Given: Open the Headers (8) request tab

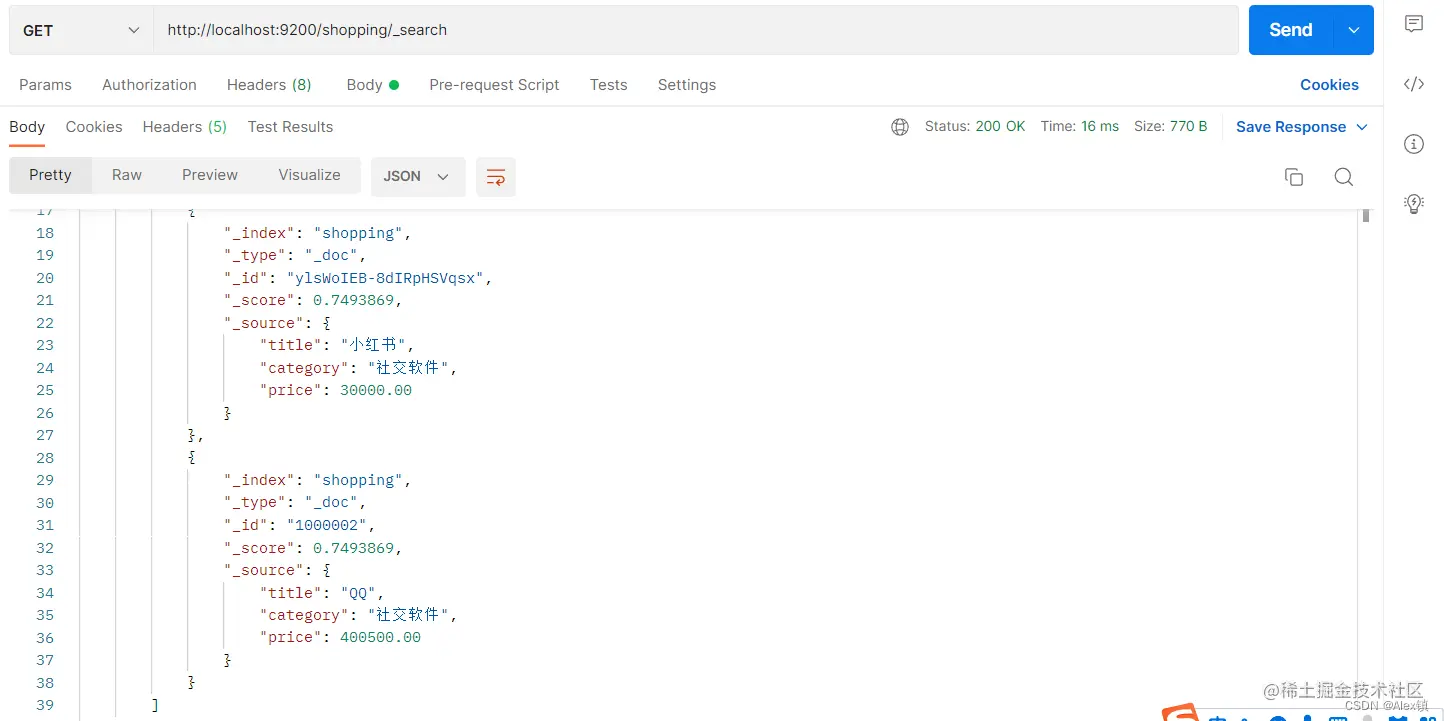Looking at the screenshot, I should pos(269,85).
